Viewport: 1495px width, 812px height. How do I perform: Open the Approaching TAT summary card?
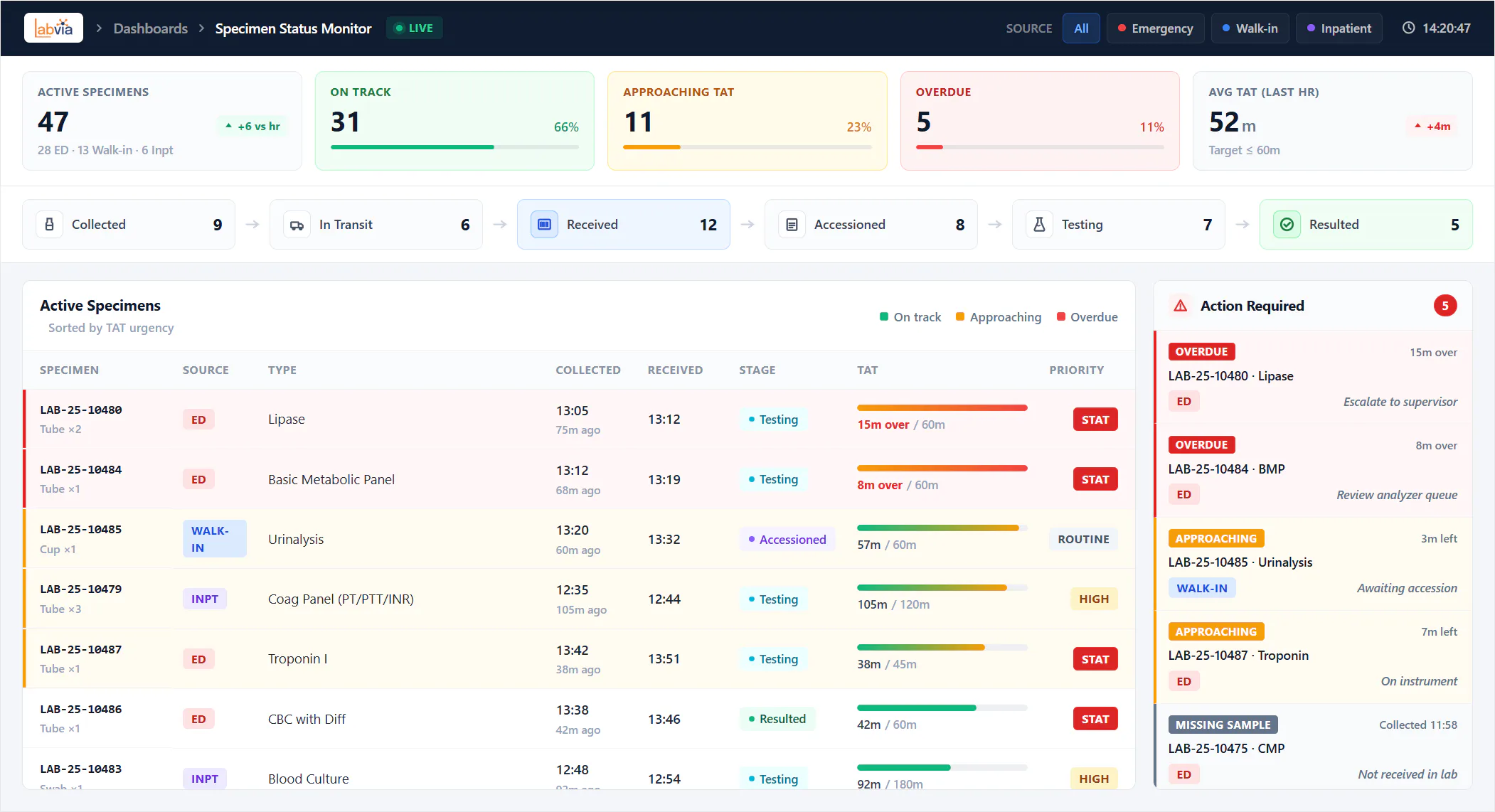point(747,121)
